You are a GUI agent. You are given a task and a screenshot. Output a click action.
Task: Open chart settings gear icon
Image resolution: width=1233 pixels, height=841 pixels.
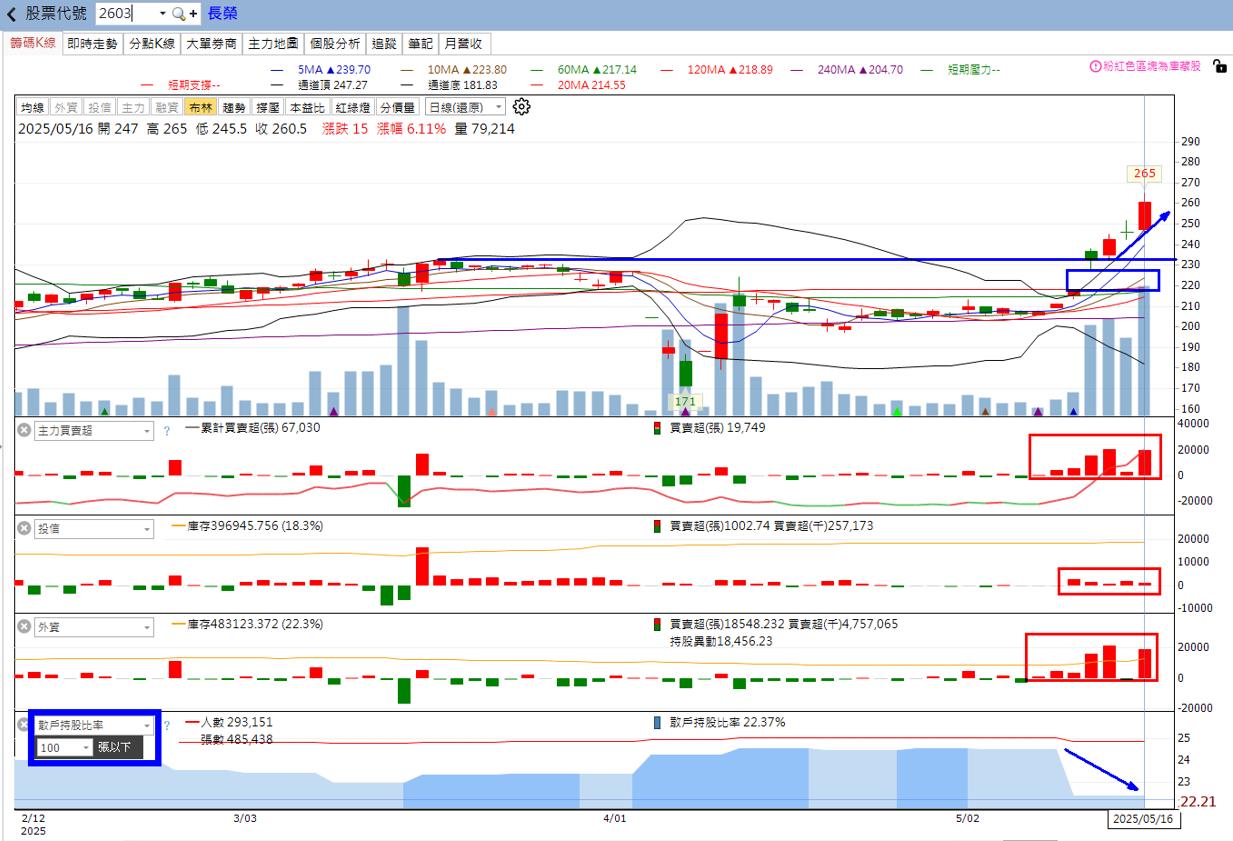[521, 107]
